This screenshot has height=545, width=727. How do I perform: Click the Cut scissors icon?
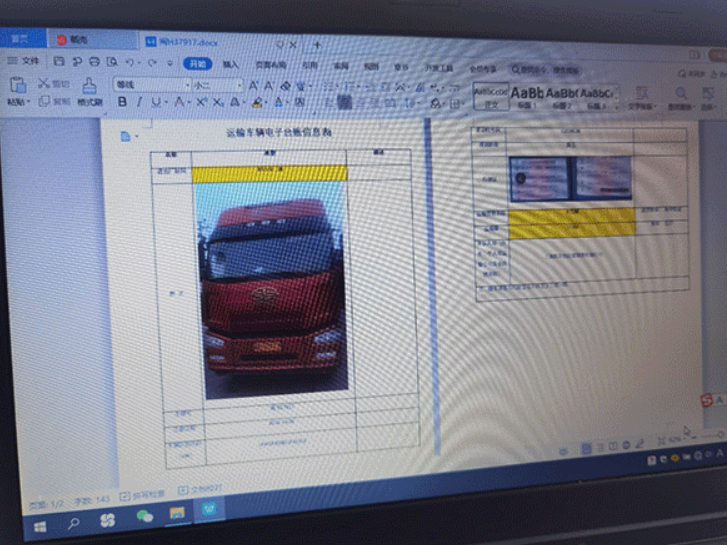tap(44, 84)
